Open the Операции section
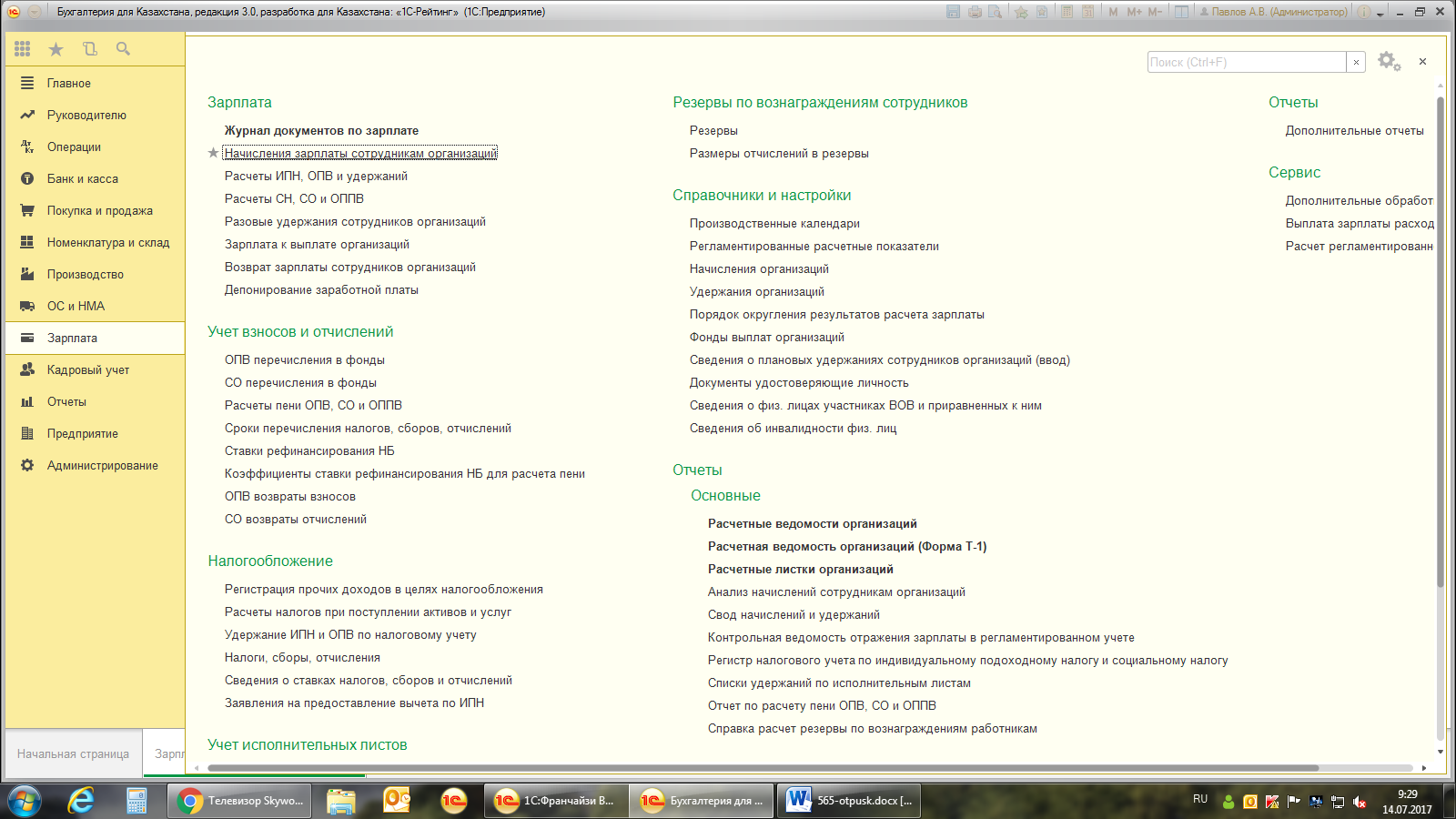The width and height of the screenshot is (1456, 819). click(x=95, y=147)
